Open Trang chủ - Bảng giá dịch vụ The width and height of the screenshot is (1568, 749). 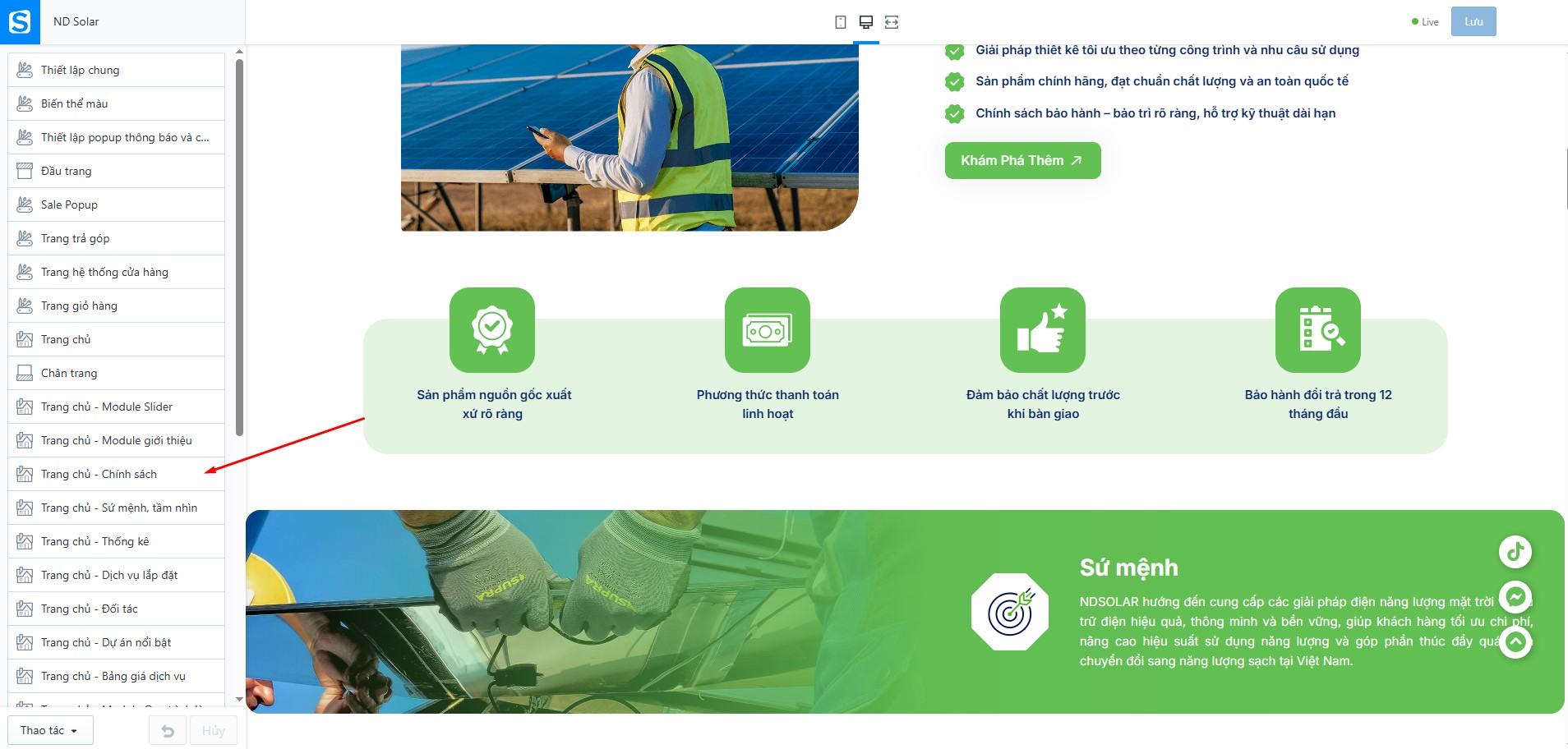(116, 676)
